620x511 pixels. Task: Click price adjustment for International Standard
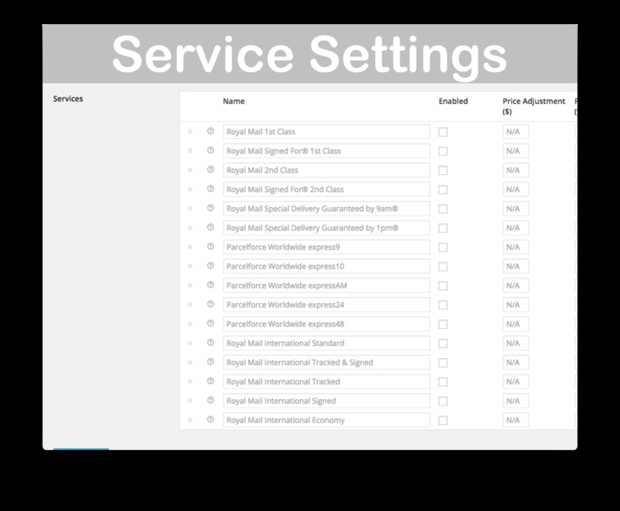coord(516,343)
